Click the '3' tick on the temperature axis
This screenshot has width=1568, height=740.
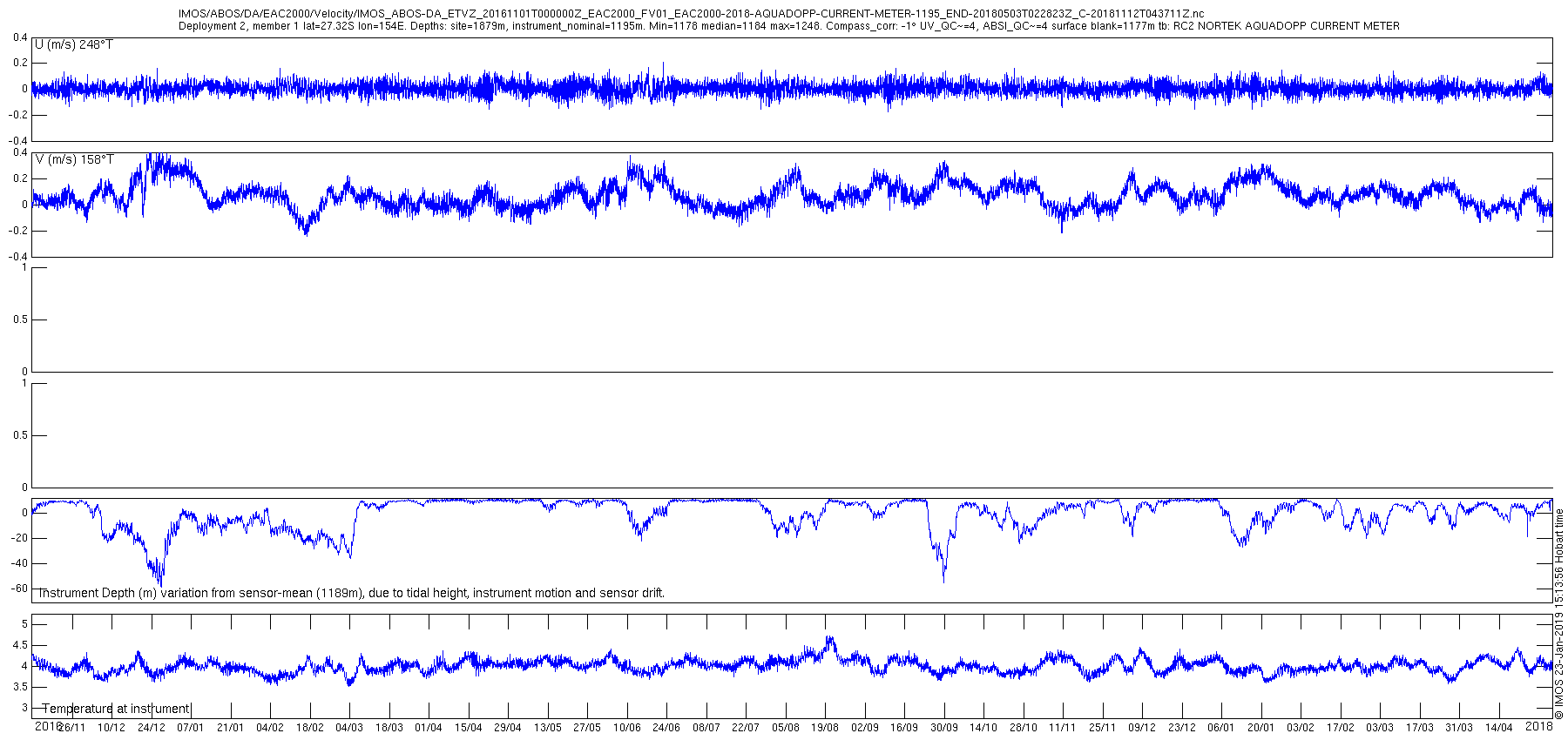pos(24,709)
